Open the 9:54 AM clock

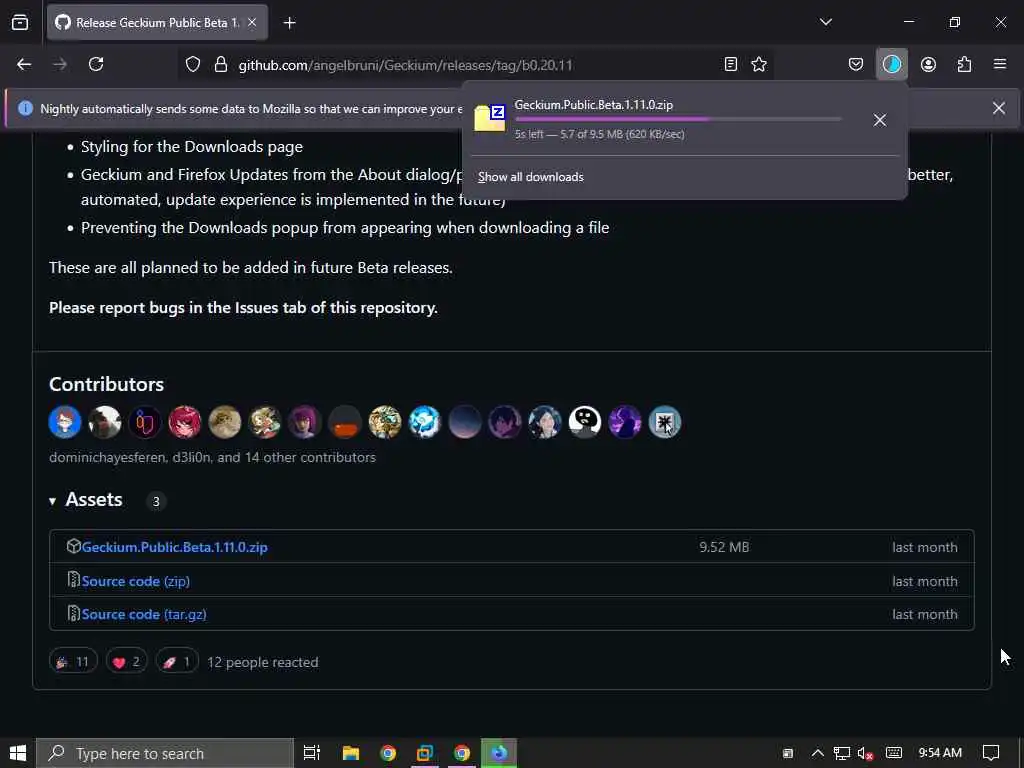click(x=940, y=753)
